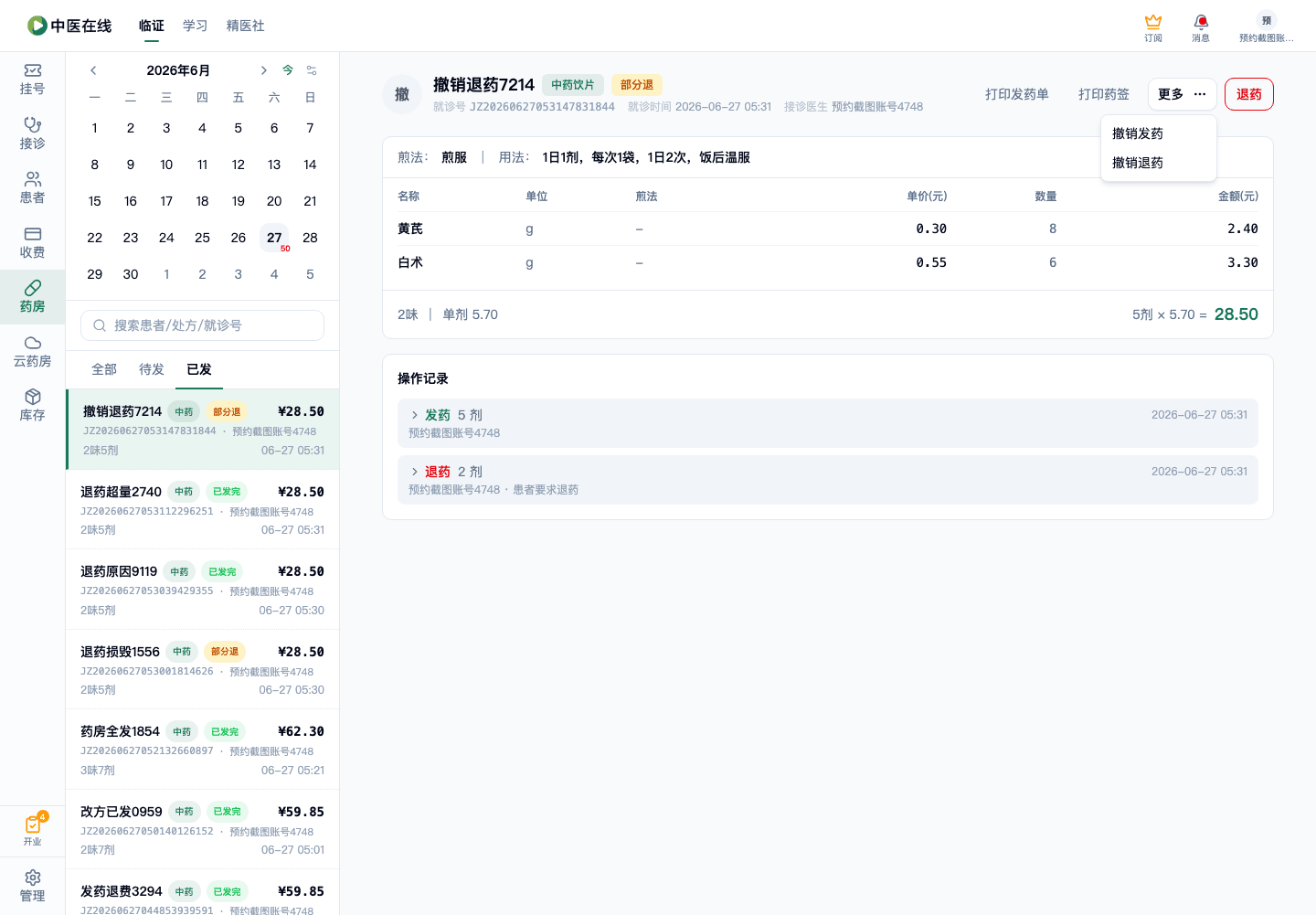Open prescription 退药原因9119 in list

[x=202, y=590]
